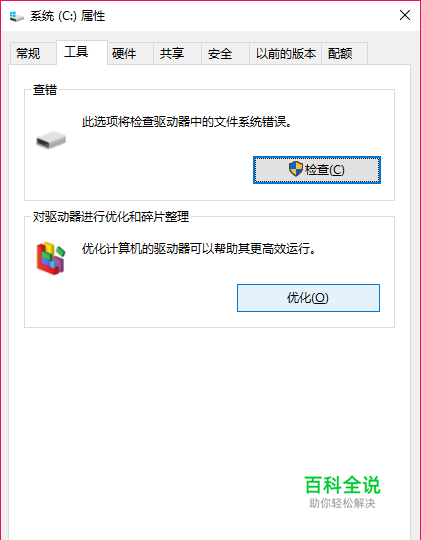Select the 工具 tab
Image resolution: width=421 pixels, height=540 pixels.
point(76,52)
